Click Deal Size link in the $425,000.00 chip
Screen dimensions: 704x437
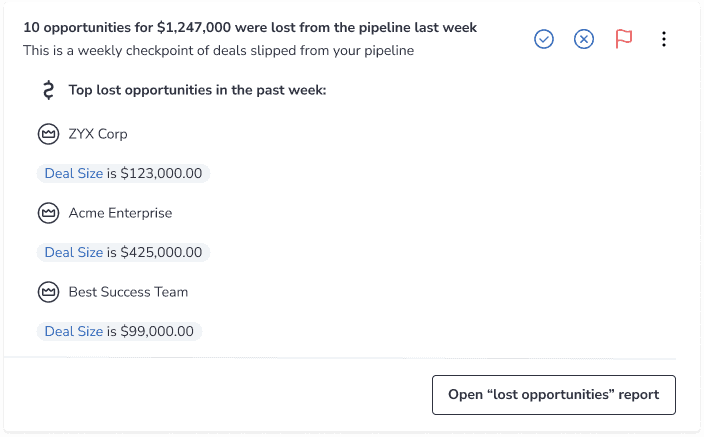point(74,252)
